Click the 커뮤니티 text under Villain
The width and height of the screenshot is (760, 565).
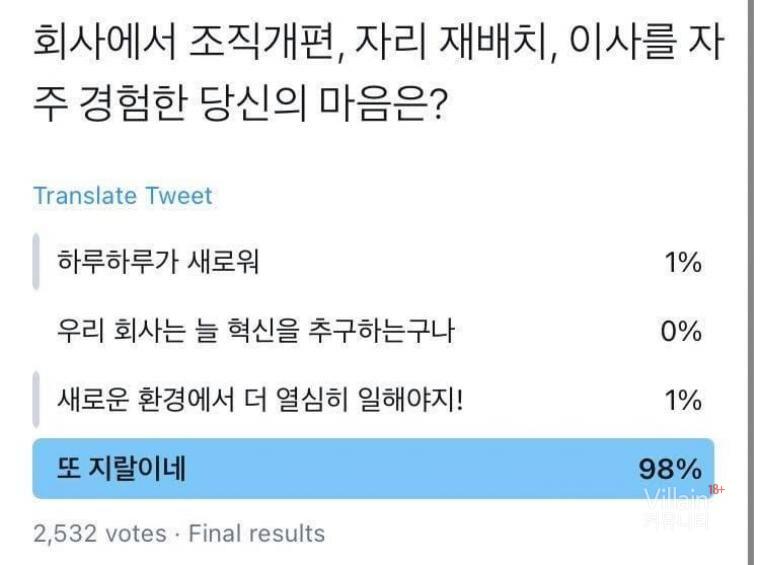click(677, 520)
